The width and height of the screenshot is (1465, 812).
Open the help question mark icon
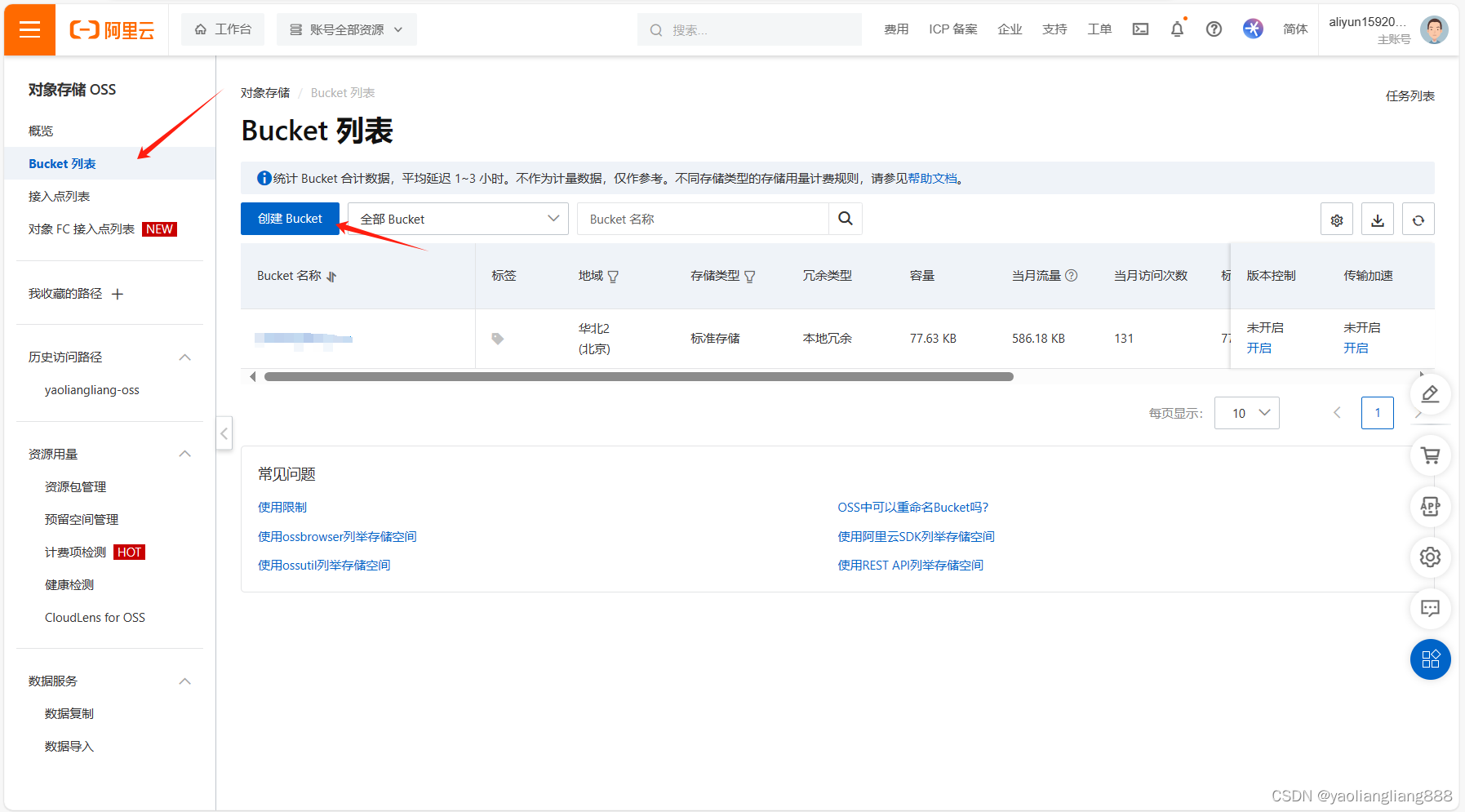pos(1214,29)
